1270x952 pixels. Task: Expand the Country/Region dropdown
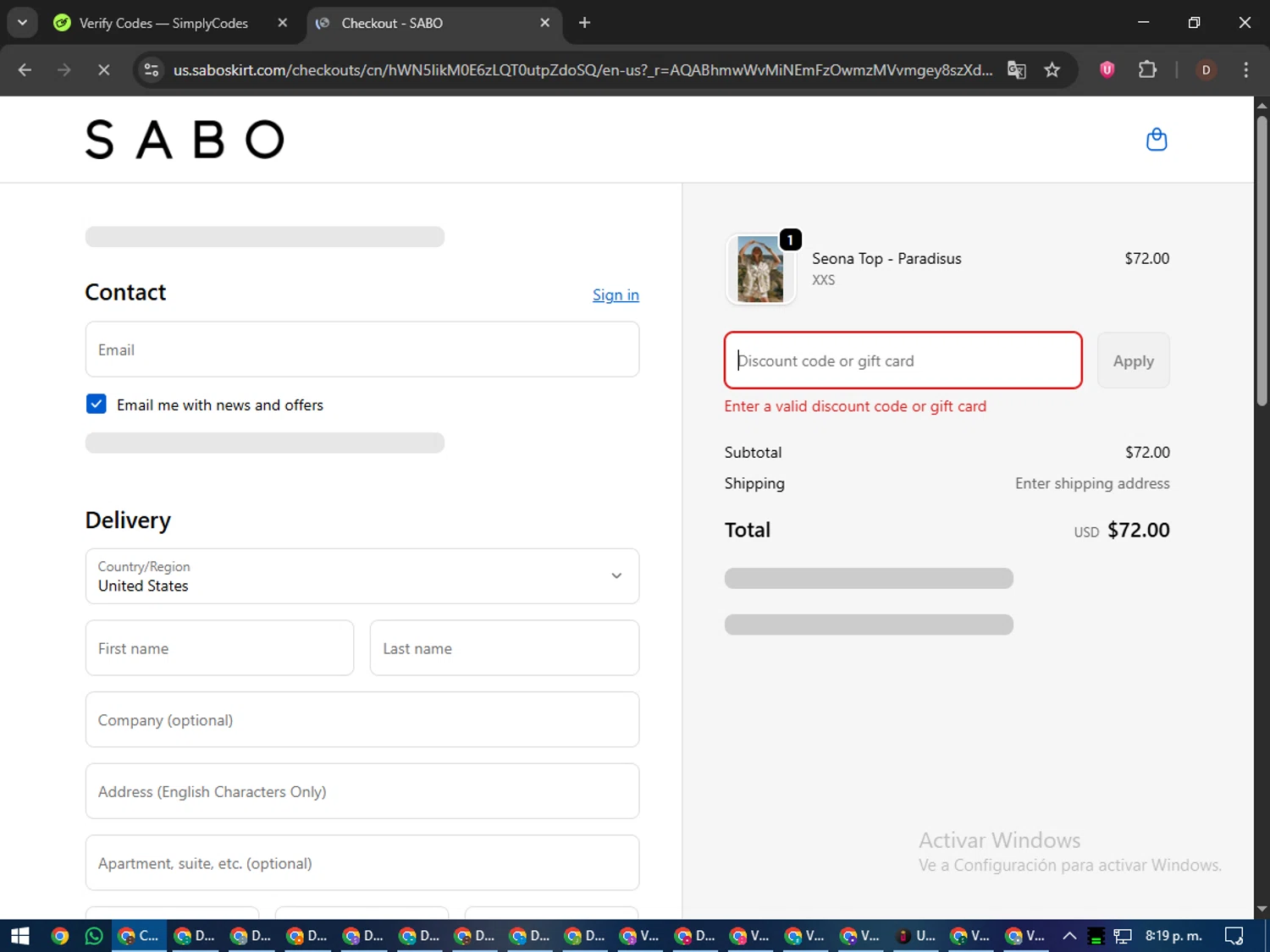(x=362, y=576)
